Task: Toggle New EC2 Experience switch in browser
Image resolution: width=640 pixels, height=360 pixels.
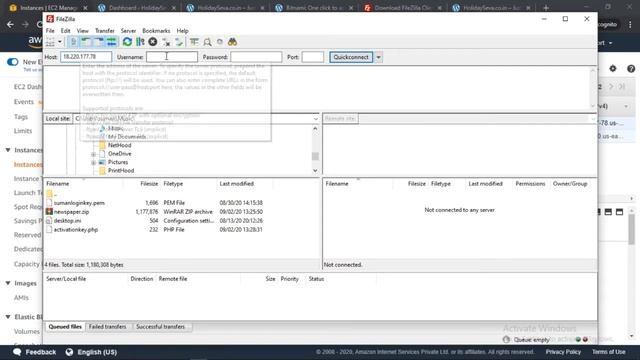Action: point(13,62)
